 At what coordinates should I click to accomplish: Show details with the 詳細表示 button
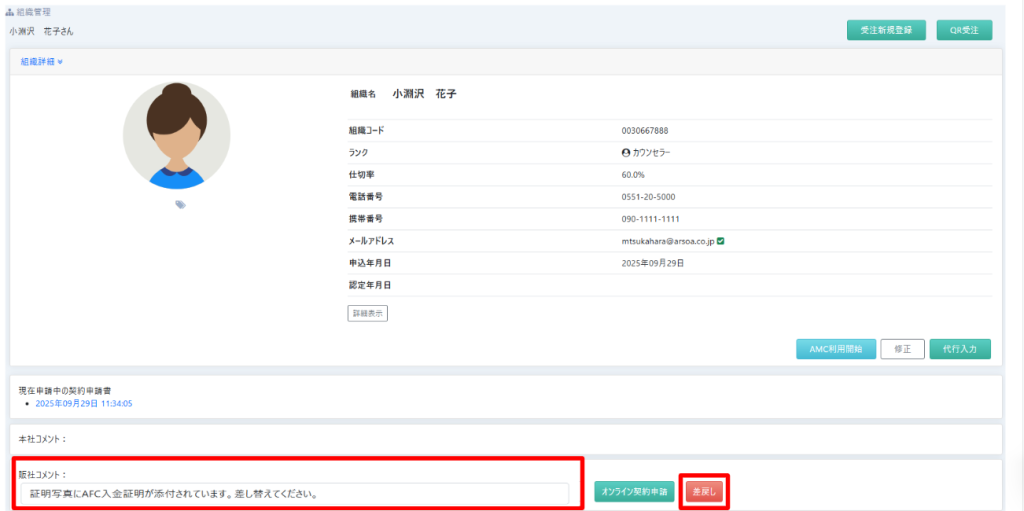pos(367,313)
